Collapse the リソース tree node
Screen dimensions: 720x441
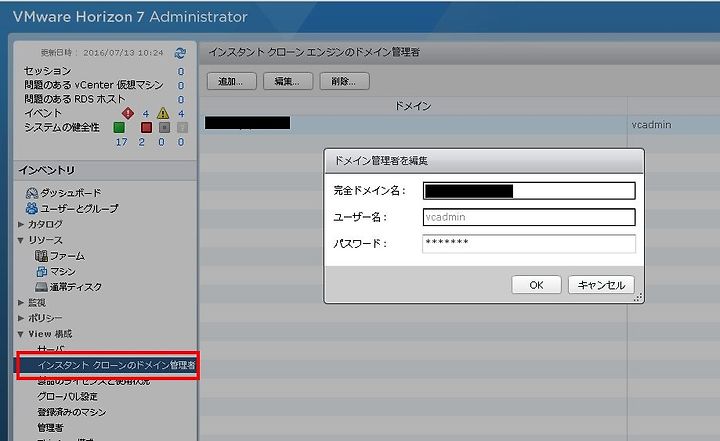[21, 240]
